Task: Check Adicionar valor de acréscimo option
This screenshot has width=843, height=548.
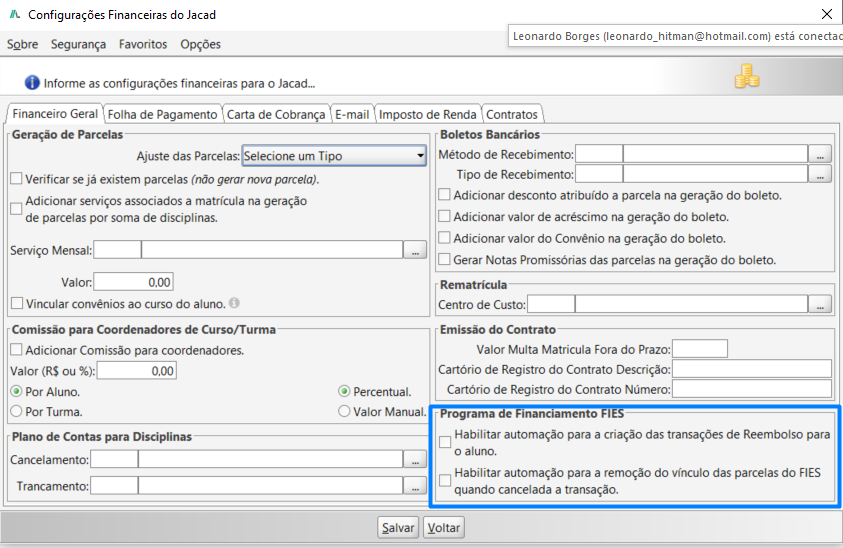Action: [444, 216]
